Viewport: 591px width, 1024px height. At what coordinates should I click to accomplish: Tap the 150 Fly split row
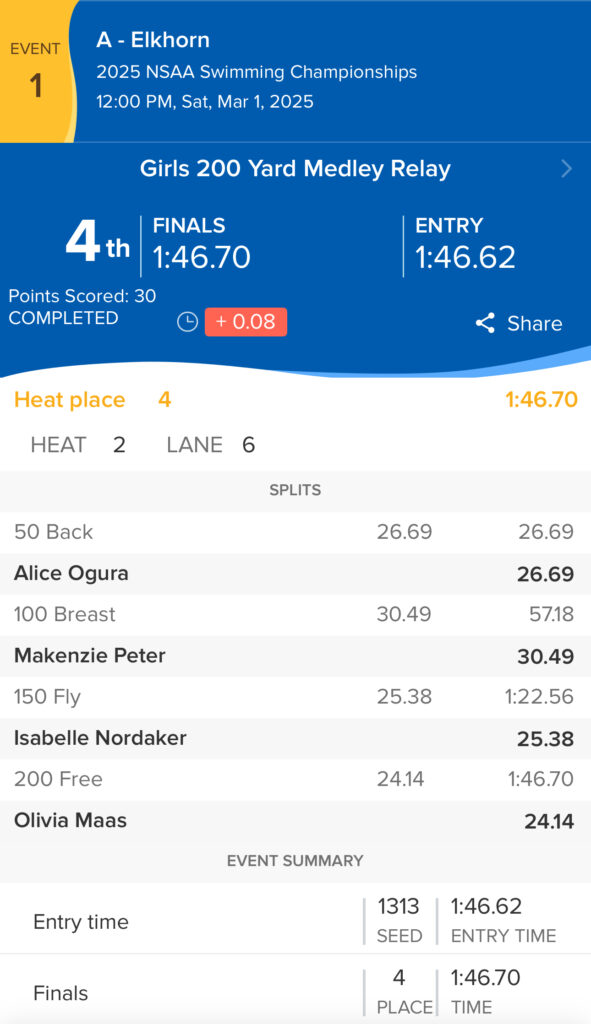(x=295, y=697)
